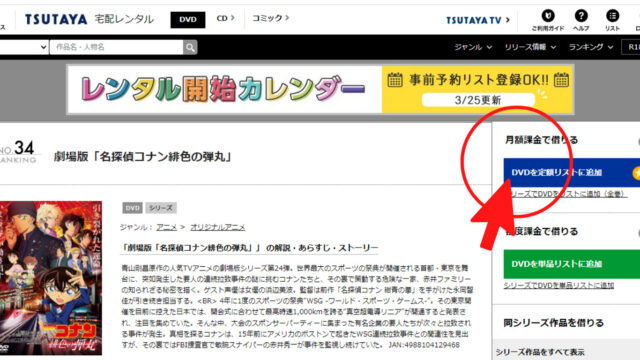The height and width of the screenshot is (360, 640).
Task: Open the TSUTAYA TV link
Action: (478, 20)
